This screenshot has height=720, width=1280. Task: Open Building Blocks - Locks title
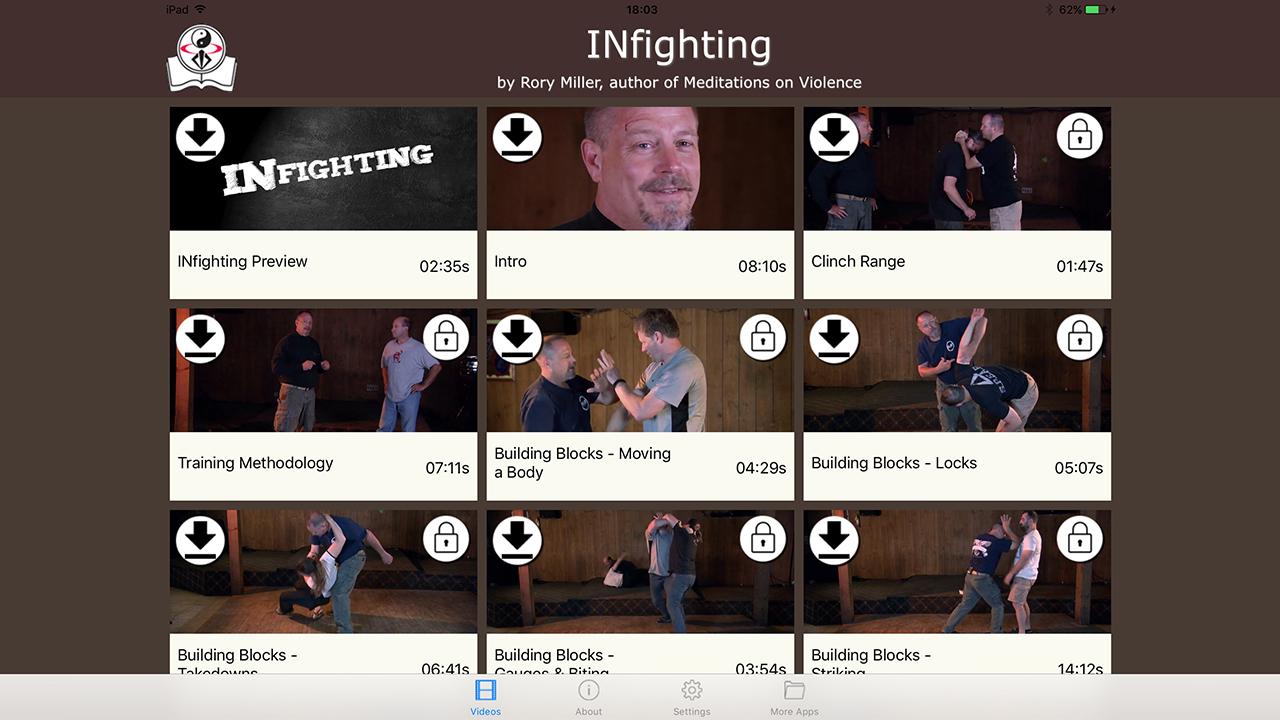(x=894, y=463)
